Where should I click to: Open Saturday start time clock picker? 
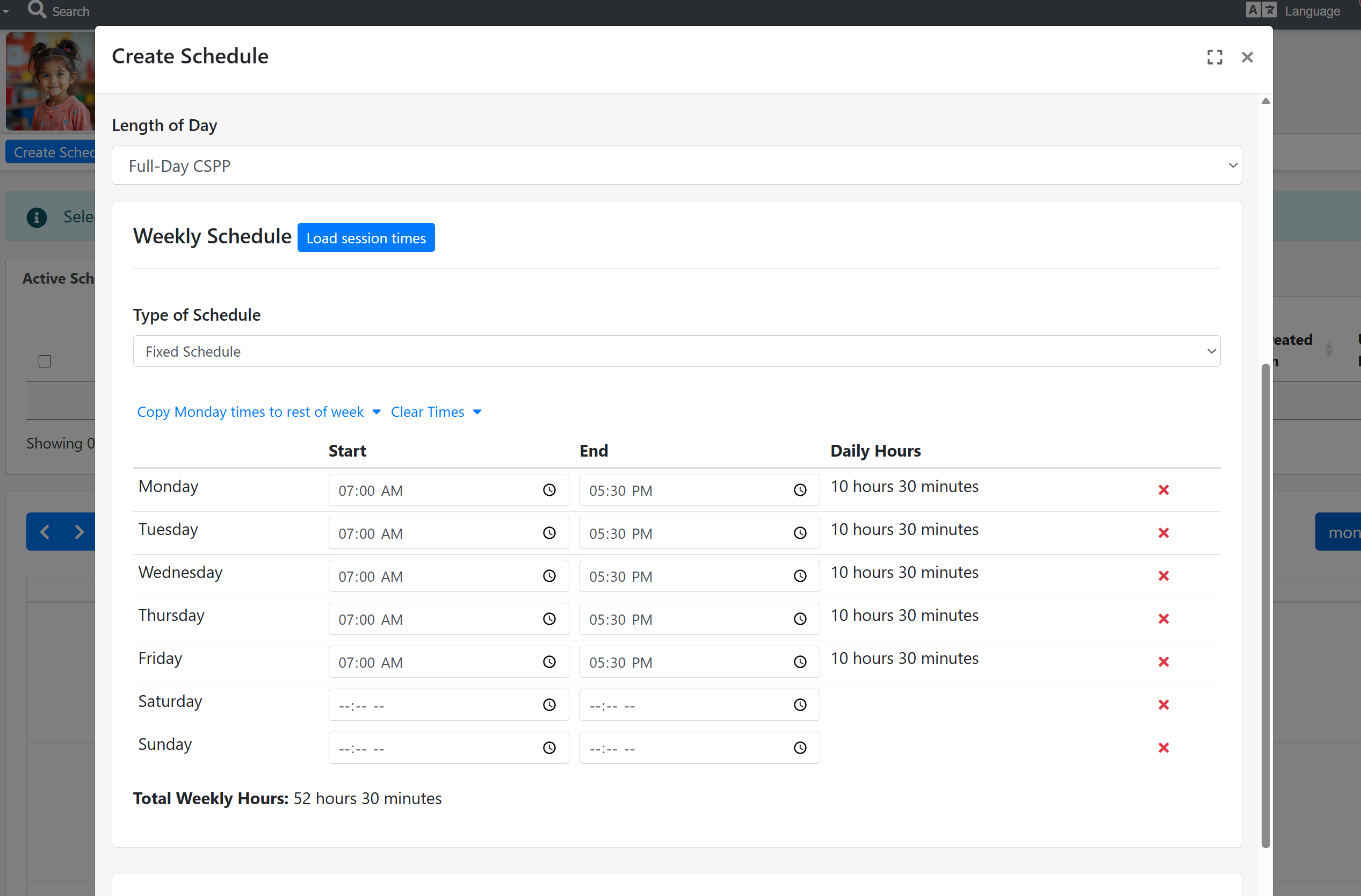pos(549,704)
